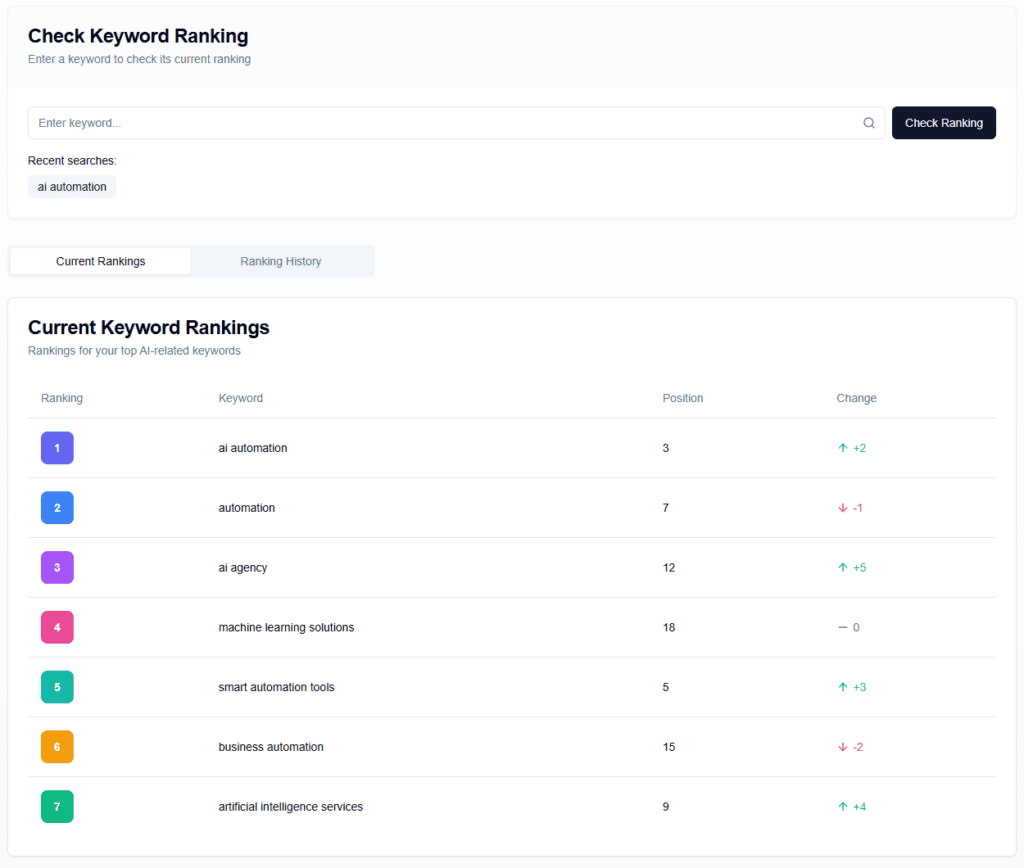The height and width of the screenshot is (868, 1024).
Task: Click the pink rank 4 badge
Action: (x=57, y=628)
